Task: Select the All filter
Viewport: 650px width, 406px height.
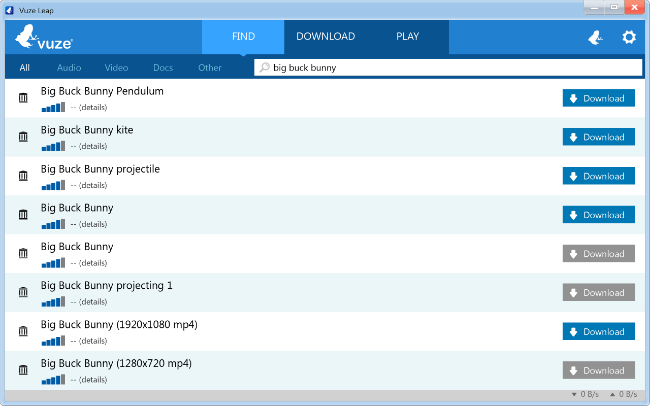Action: (x=24, y=68)
